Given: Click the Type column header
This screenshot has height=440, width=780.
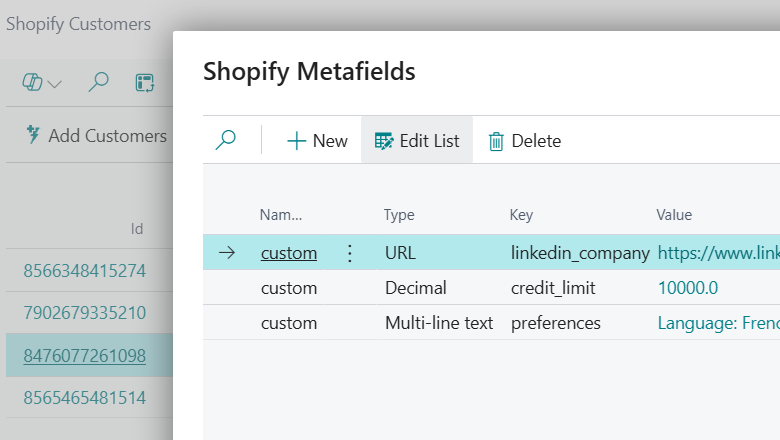Looking at the screenshot, I should pyautogui.click(x=399, y=215).
